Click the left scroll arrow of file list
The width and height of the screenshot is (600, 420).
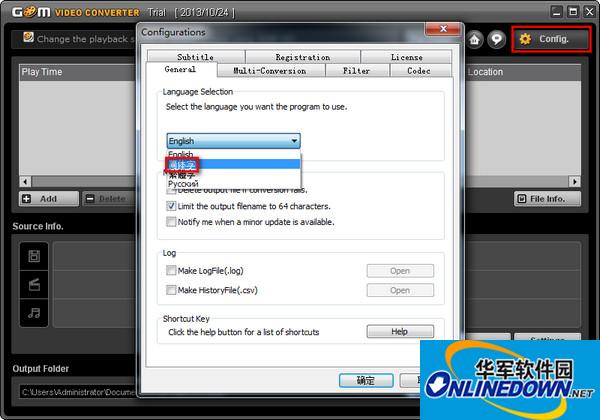coord(25,182)
